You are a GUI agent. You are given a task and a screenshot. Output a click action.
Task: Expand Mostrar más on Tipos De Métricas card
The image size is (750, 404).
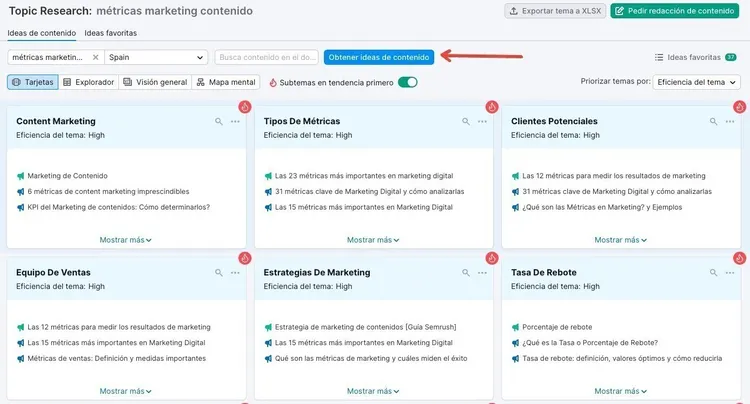click(x=373, y=240)
